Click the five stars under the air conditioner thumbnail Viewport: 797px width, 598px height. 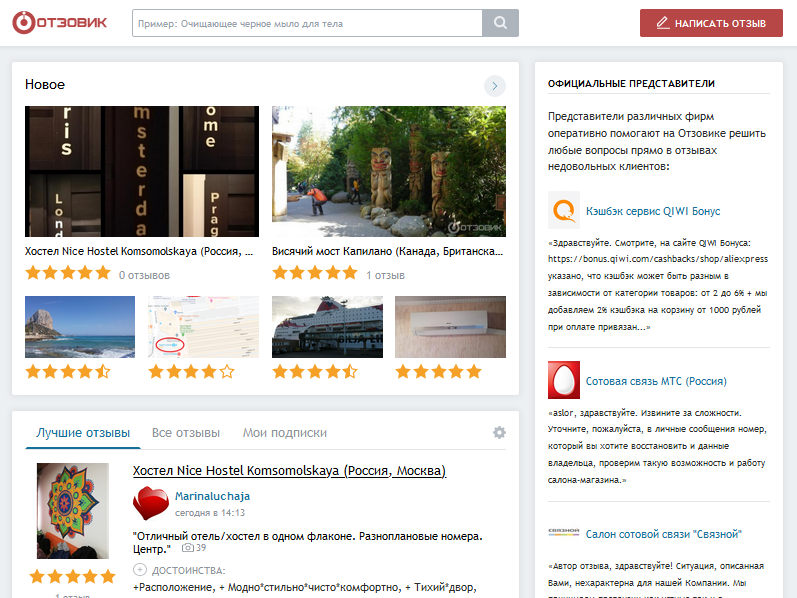[439, 372]
